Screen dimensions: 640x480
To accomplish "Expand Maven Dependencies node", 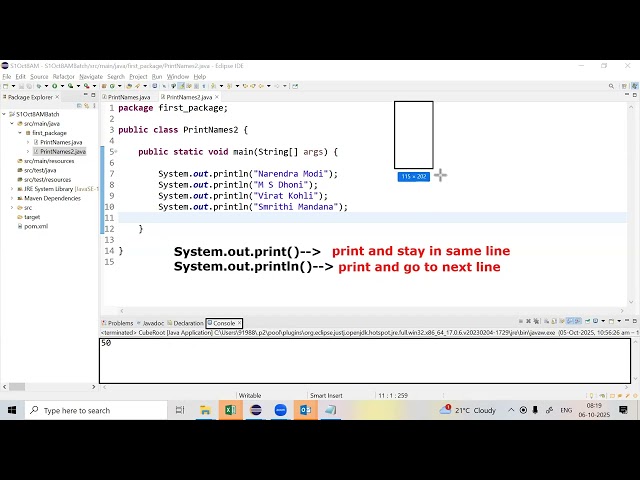I will coord(12,198).
